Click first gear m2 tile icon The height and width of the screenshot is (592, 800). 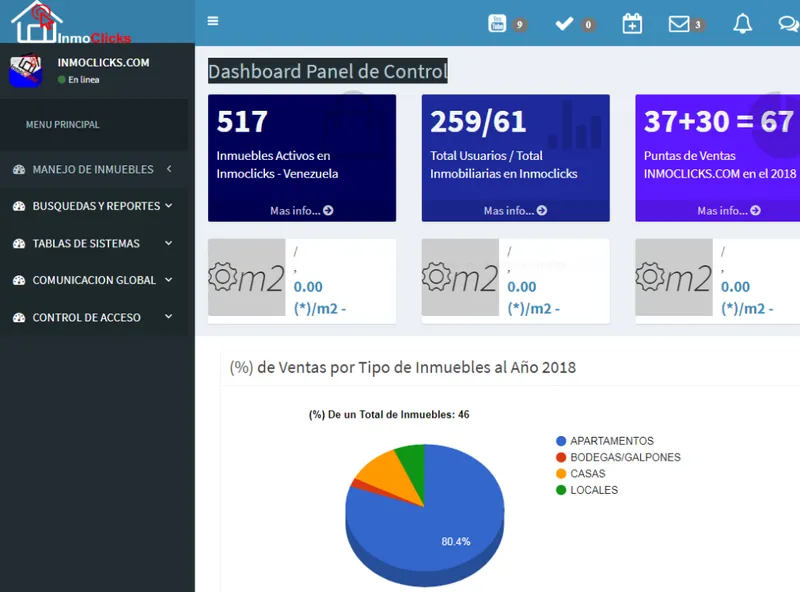[246, 277]
